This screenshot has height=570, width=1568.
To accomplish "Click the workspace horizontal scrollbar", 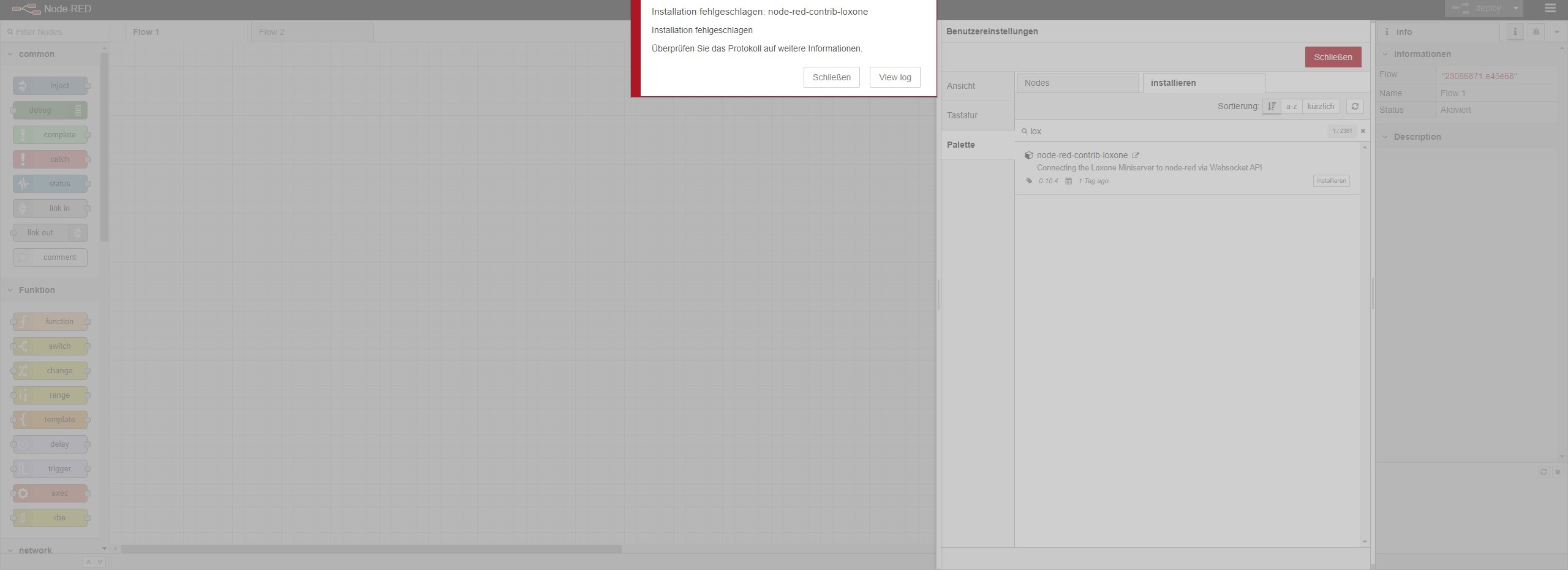I will coord(371,549).
